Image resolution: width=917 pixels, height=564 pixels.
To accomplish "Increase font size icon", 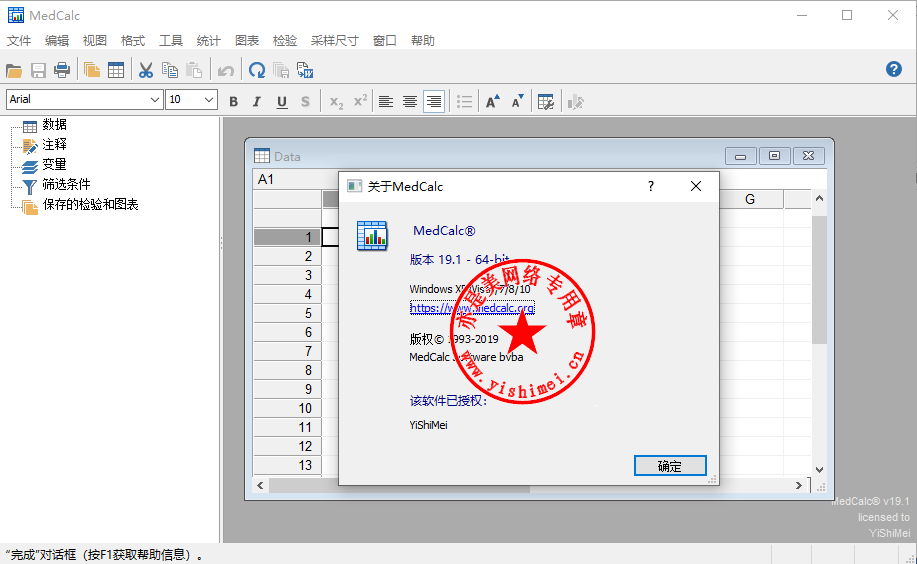I will point(493,102).
